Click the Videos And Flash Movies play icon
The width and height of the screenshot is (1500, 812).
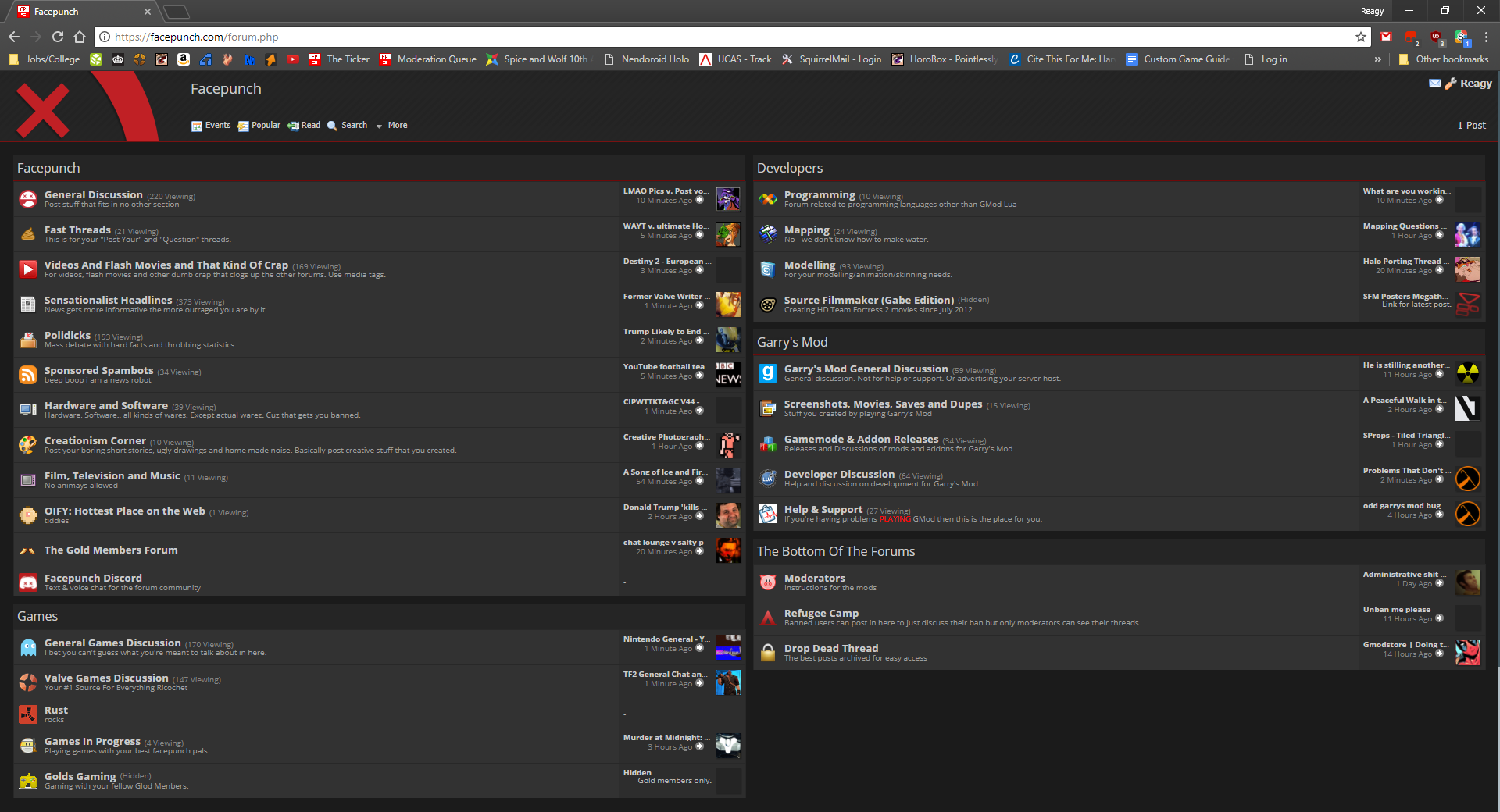[28, 269]
